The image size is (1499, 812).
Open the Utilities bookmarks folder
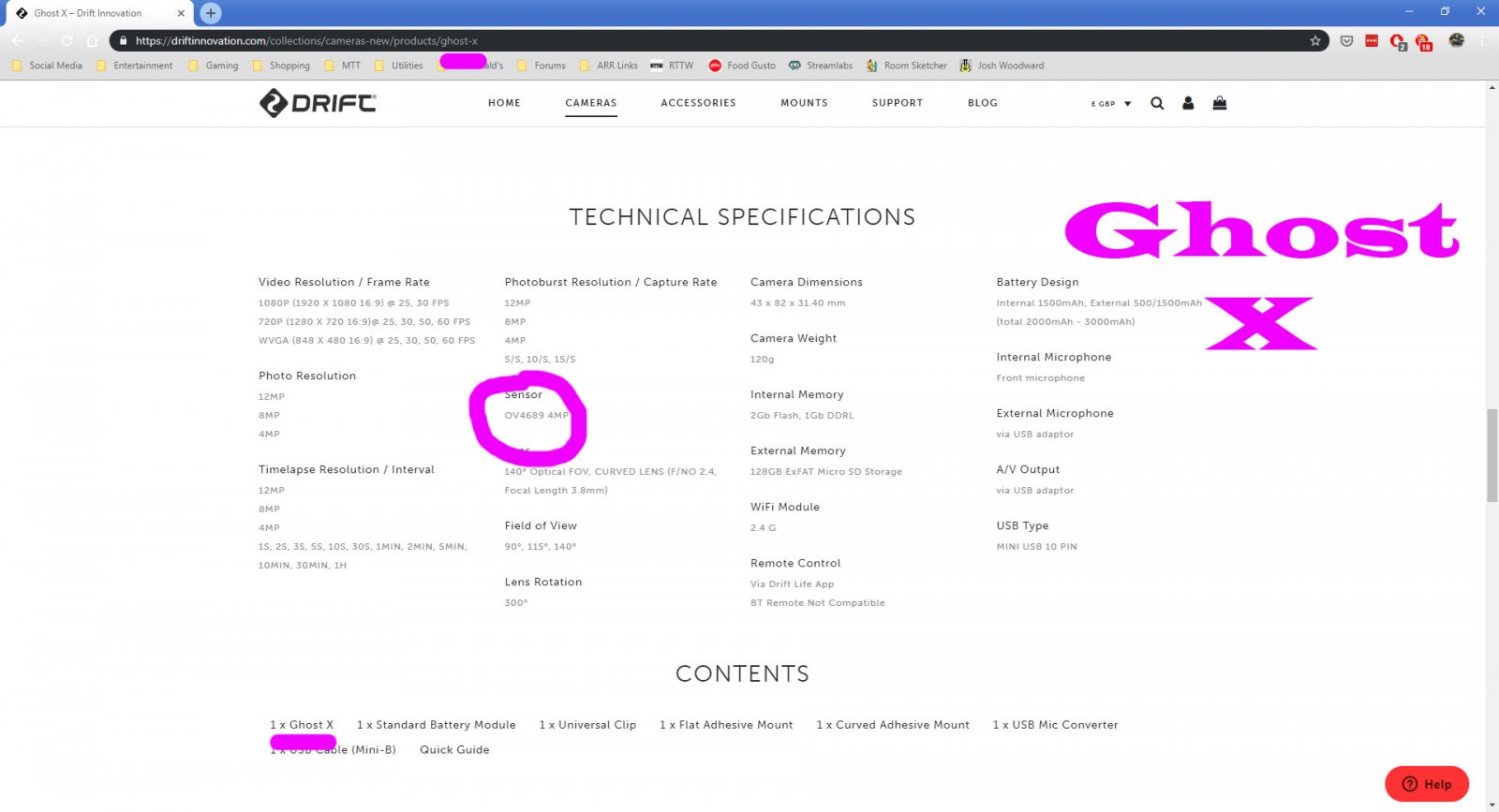tap(398, 66)
